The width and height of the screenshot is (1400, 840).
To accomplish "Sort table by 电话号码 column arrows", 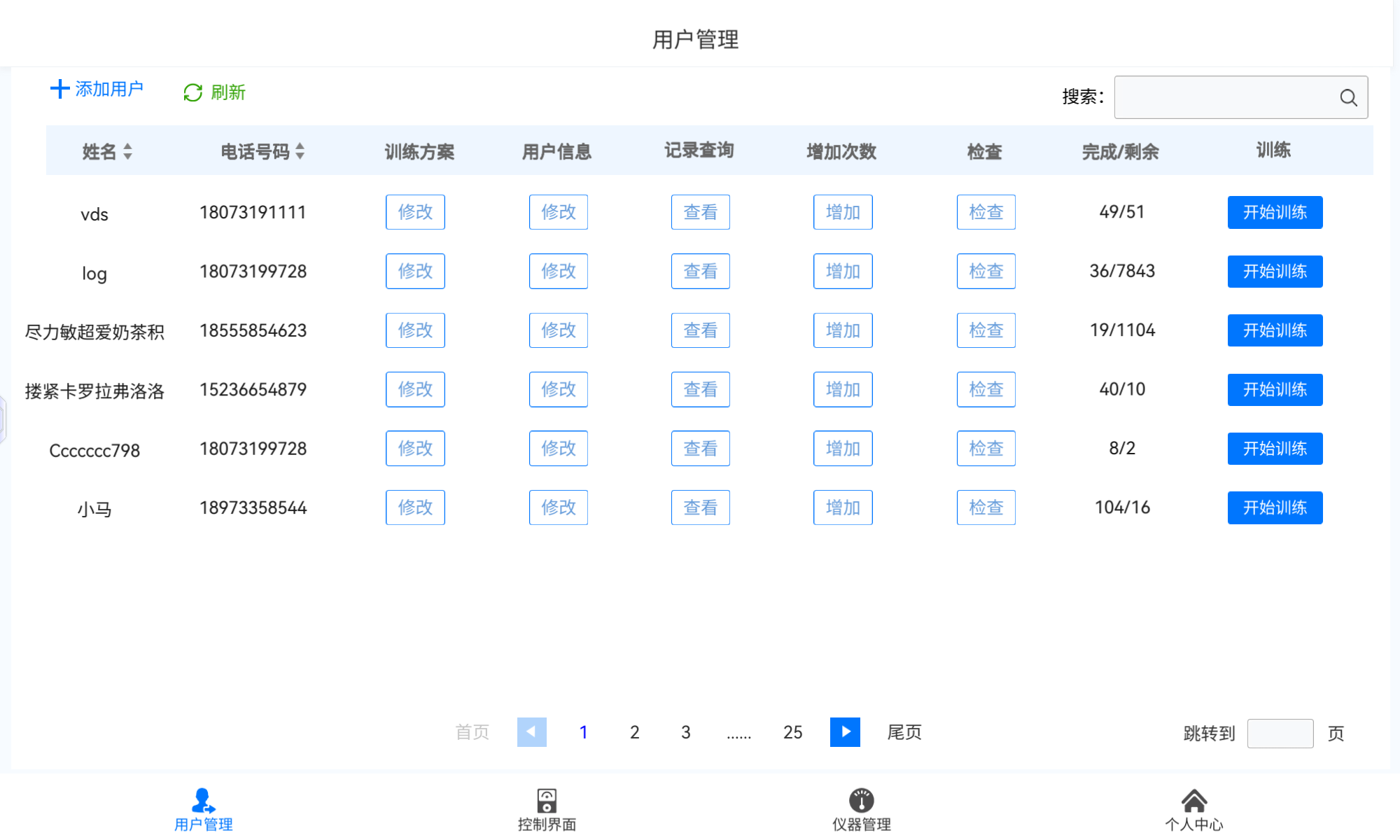I will (300, 151).
